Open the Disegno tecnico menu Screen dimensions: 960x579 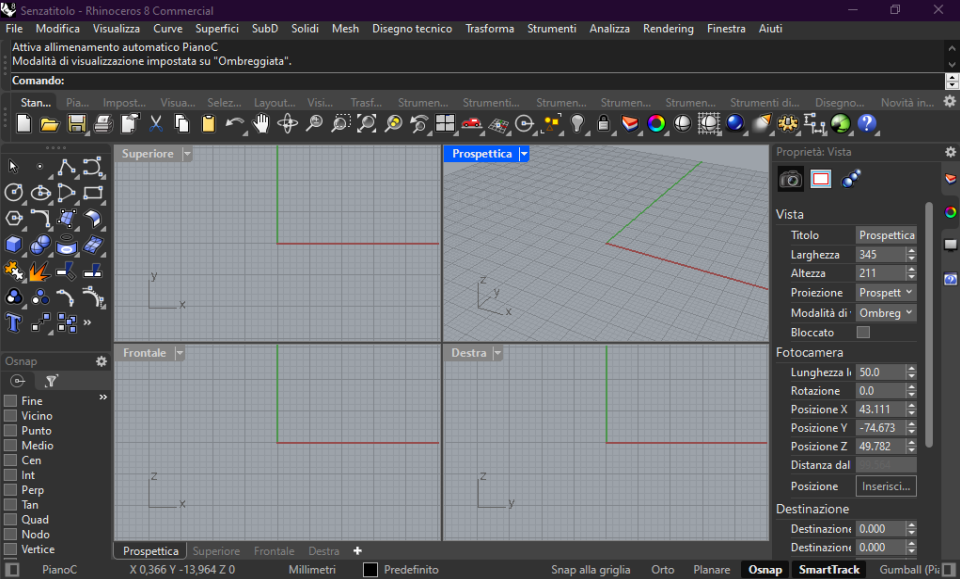412,29
